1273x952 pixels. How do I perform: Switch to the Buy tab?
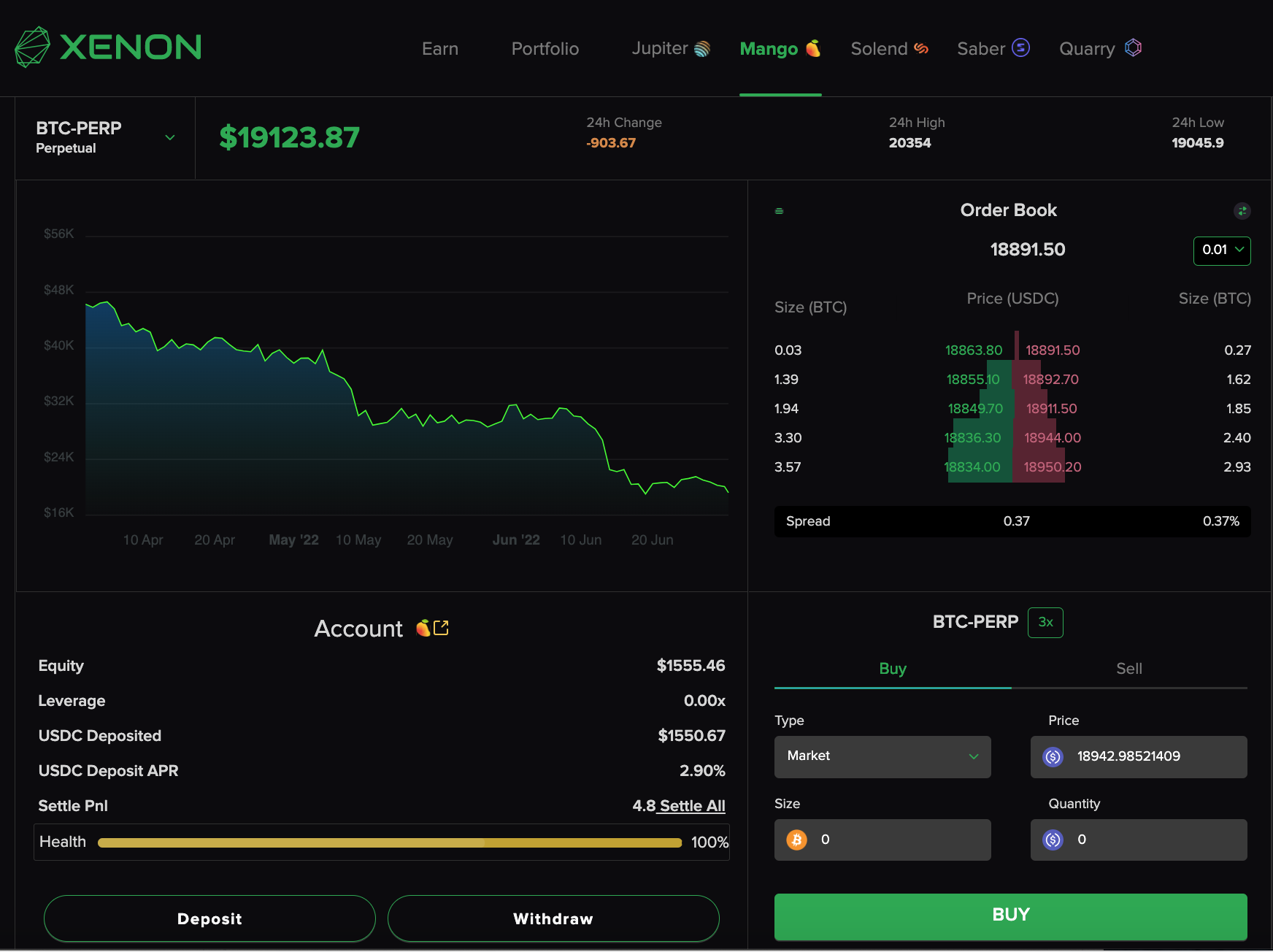pos(893,669)
